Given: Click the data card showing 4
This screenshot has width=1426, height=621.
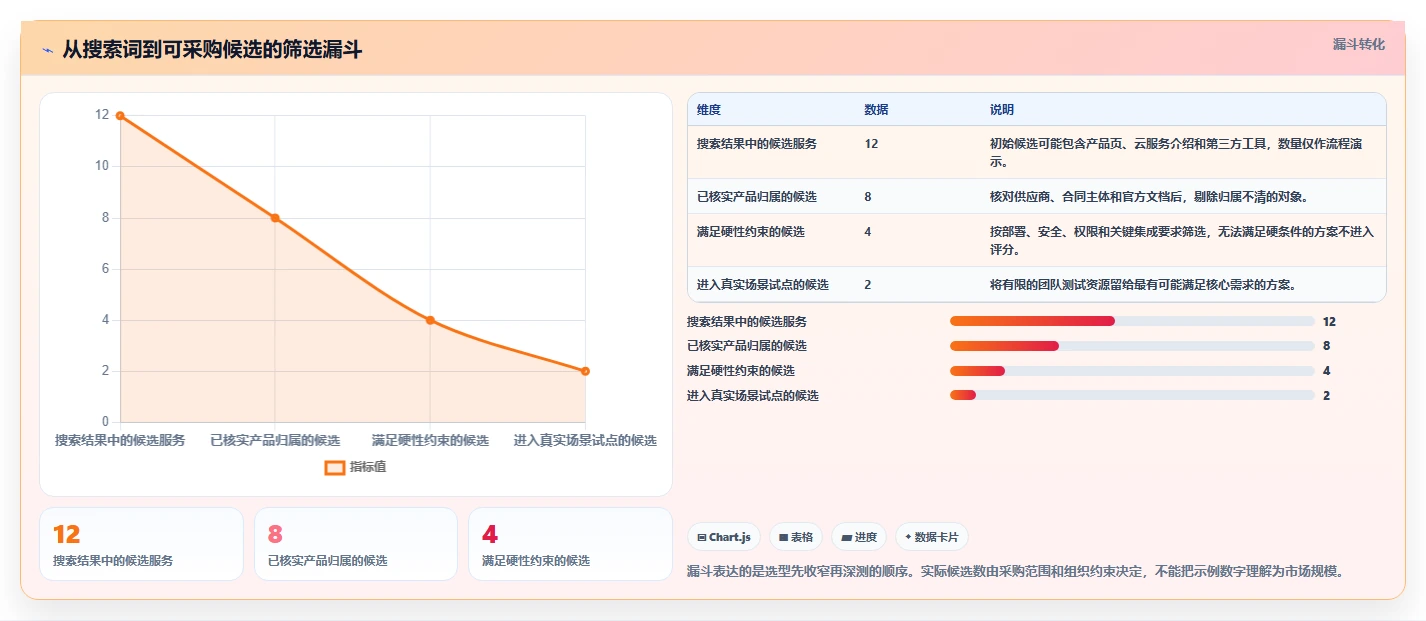Looking at the screenshot, I should point(570,544).
